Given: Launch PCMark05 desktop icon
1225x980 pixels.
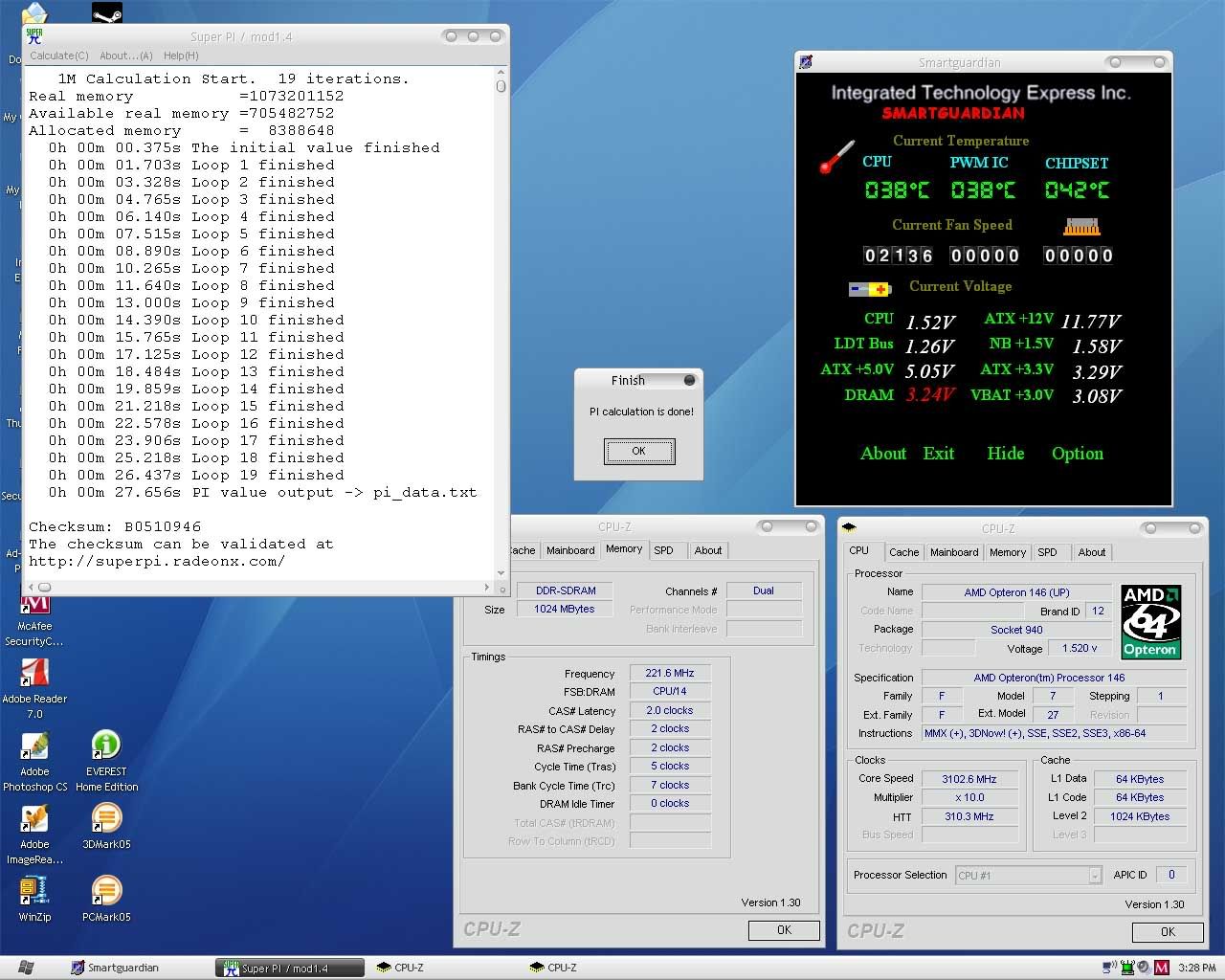Looking at the screenshot, I should coord(106,899).
